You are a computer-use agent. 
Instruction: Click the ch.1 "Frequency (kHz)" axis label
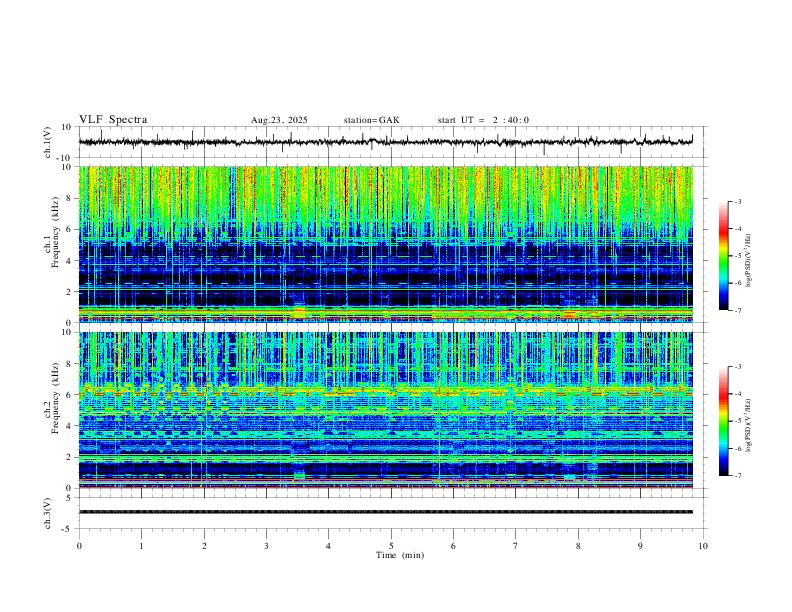[x=55, y=233]
